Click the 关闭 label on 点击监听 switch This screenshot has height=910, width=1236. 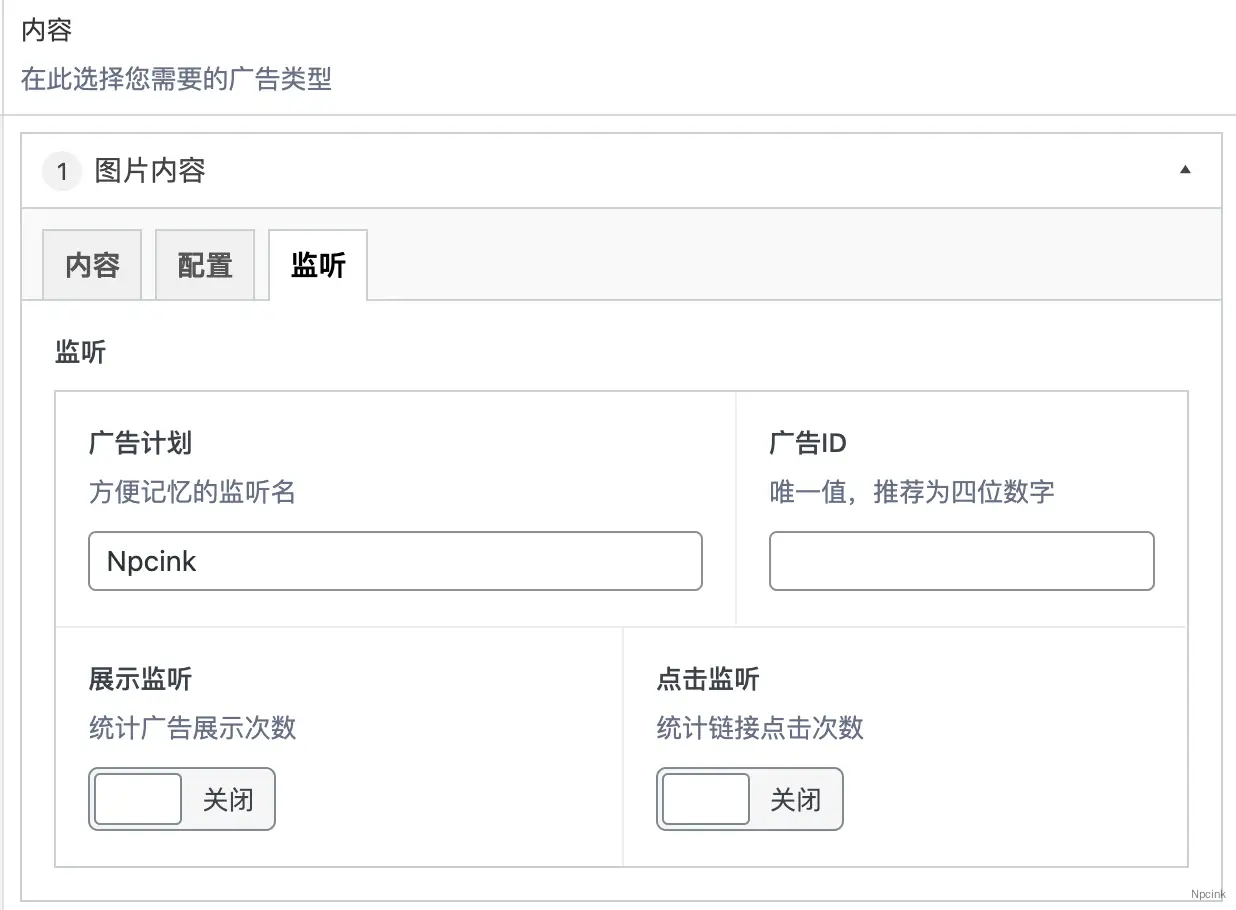796,800
